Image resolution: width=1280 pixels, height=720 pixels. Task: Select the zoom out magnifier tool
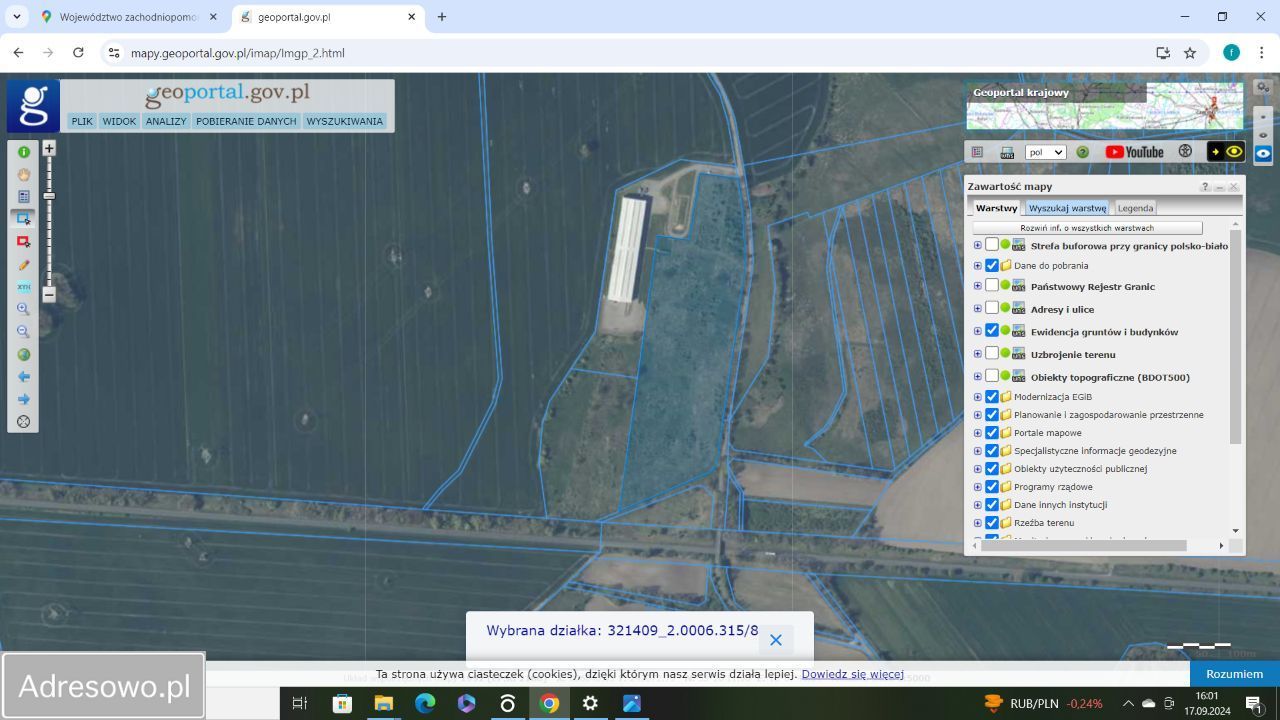[24, 332]
